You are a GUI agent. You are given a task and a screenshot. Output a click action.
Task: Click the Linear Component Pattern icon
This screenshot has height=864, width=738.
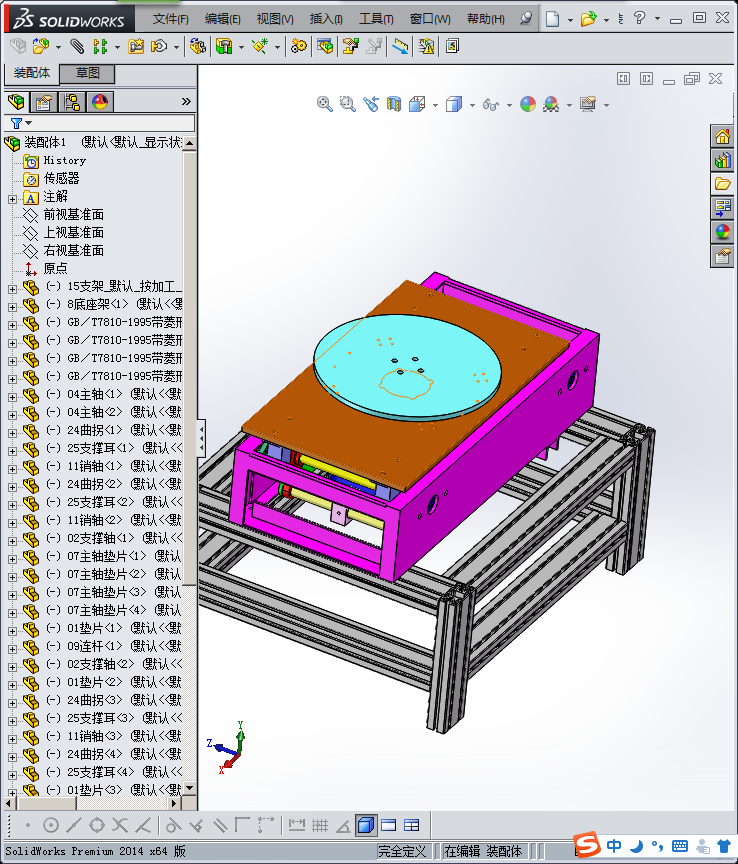point(100,46)
